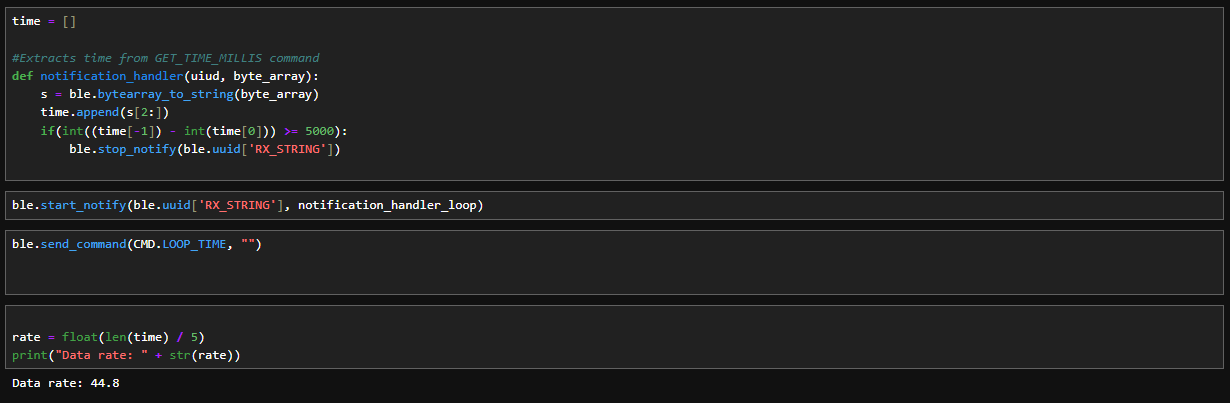Click the notification_handler_loop argument
Screen dimensions: 1230x403
(x=391, y=205)
